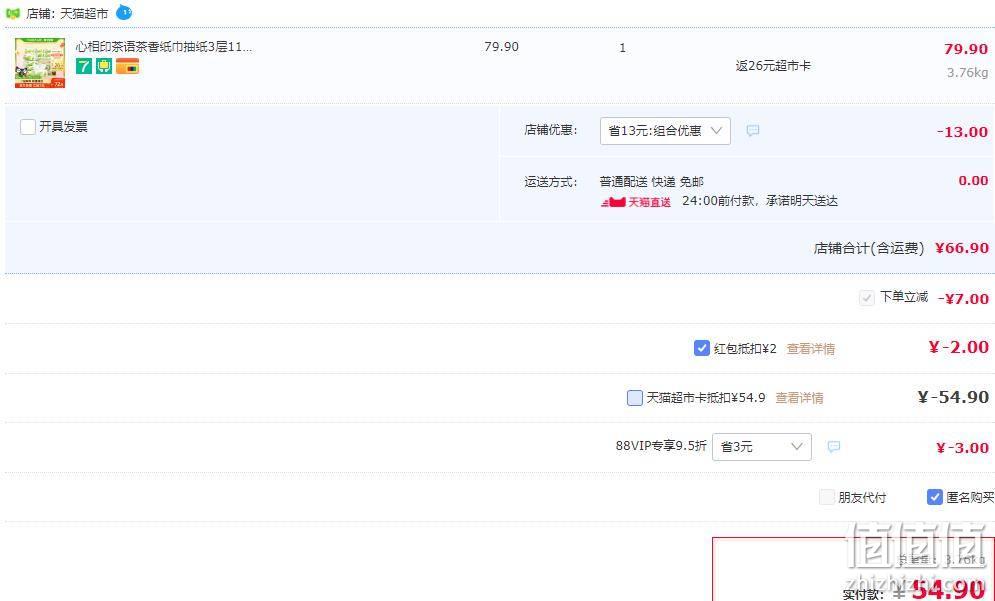Click the orange card payment badge icon

tap(128, 66)
